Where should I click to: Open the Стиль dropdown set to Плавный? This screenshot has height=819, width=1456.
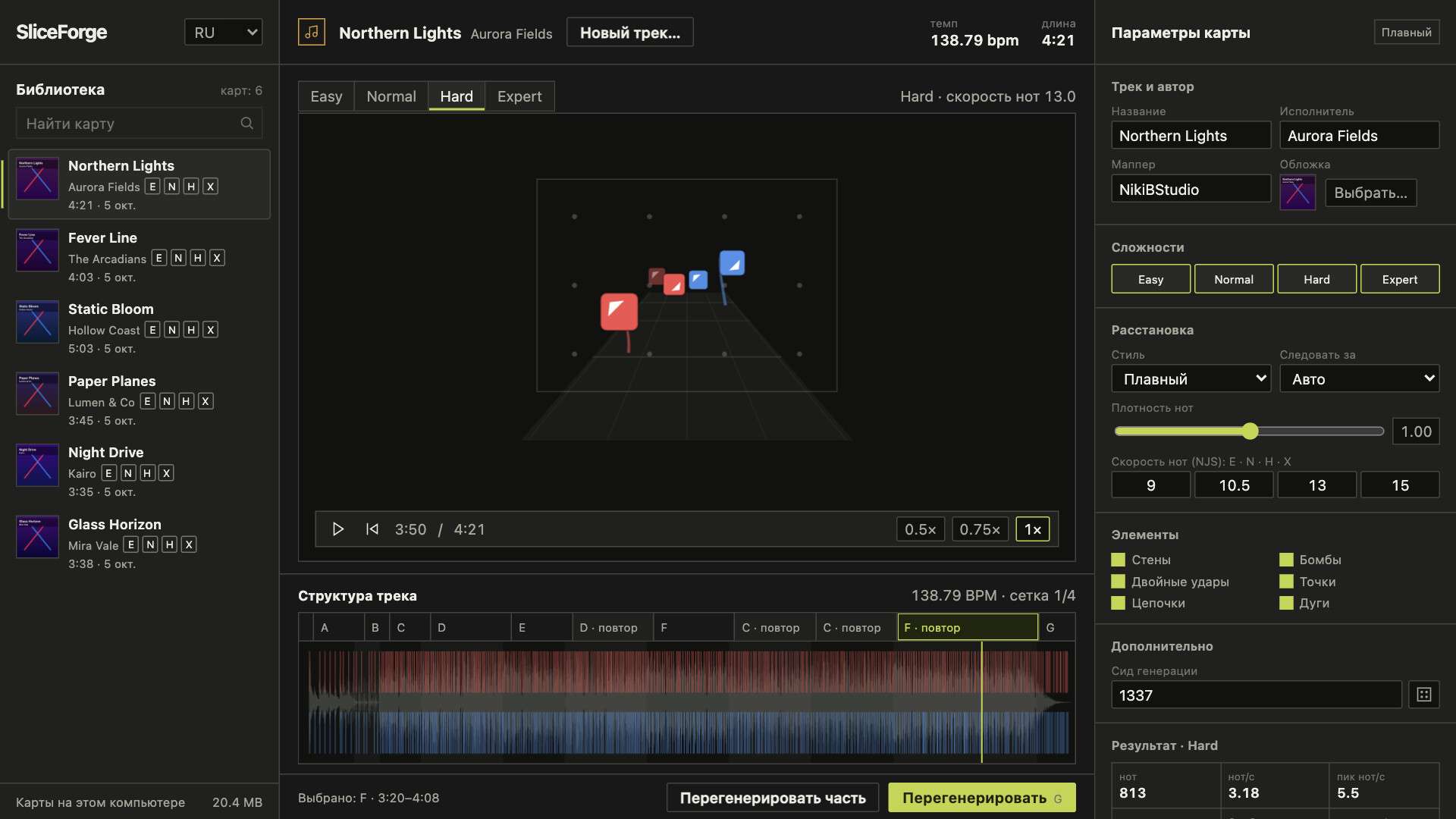pos(1191,378)
